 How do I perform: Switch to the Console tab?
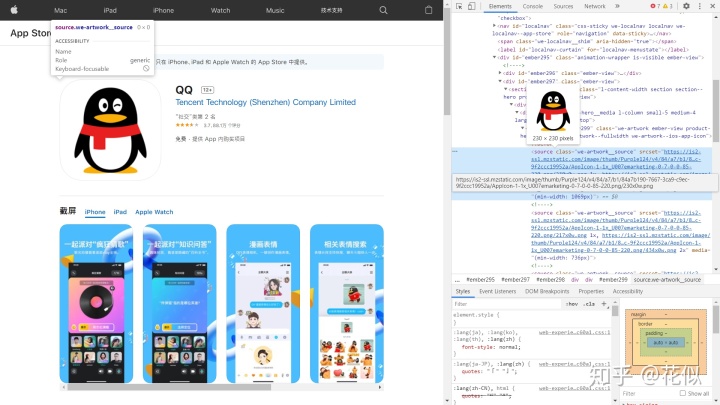pos(533,6)
